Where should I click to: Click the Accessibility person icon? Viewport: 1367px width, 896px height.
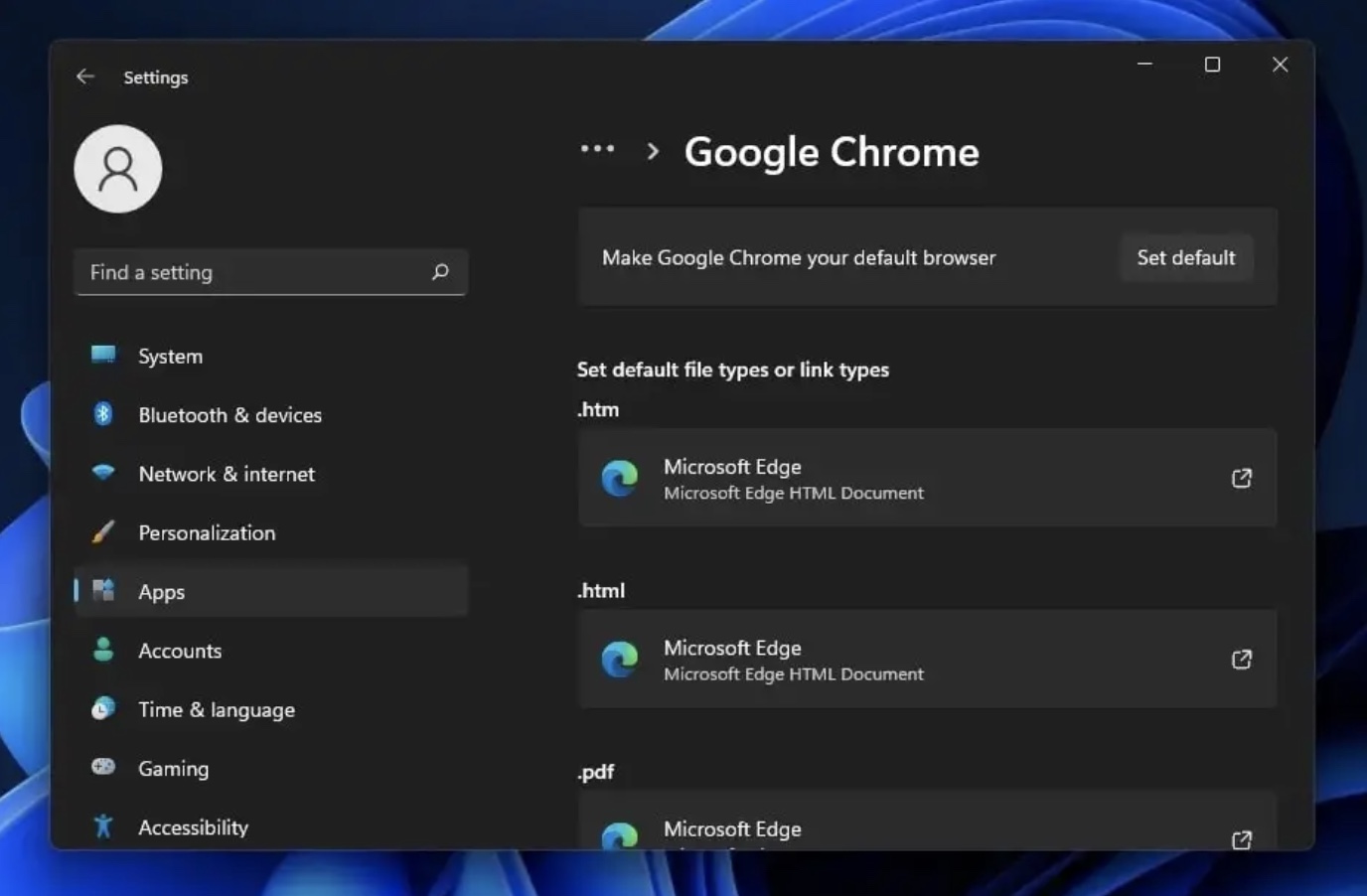(103, 826)
